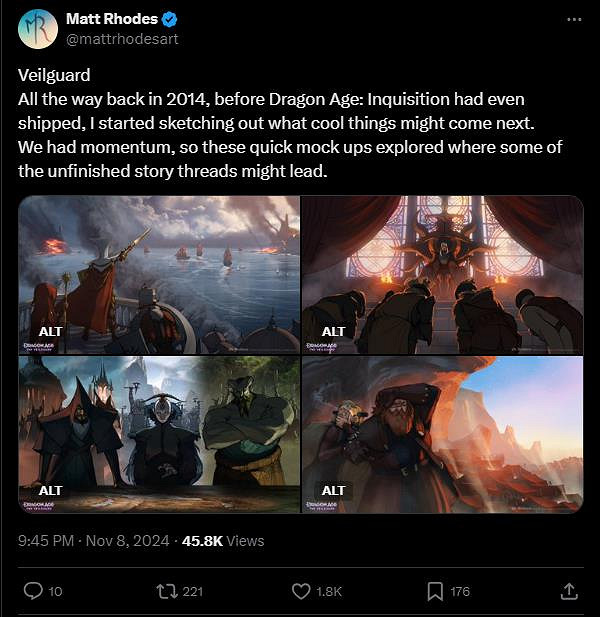Visit the @mattrhodesart handle
Image resolution: width=600 pixels, height=617 pixels.
pyautogui.click(x=122, y=38)
